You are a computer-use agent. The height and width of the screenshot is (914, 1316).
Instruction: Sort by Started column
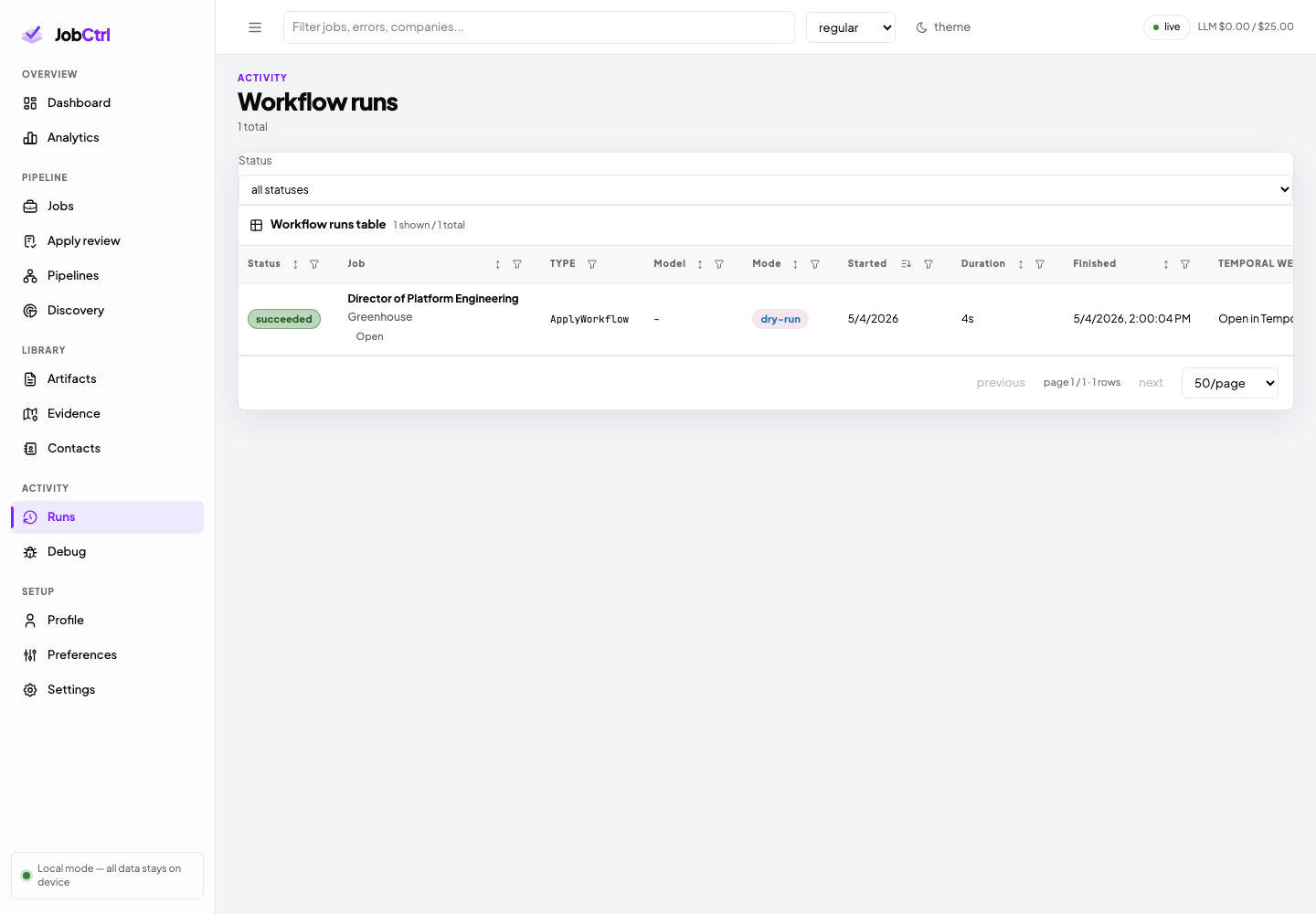906,264
